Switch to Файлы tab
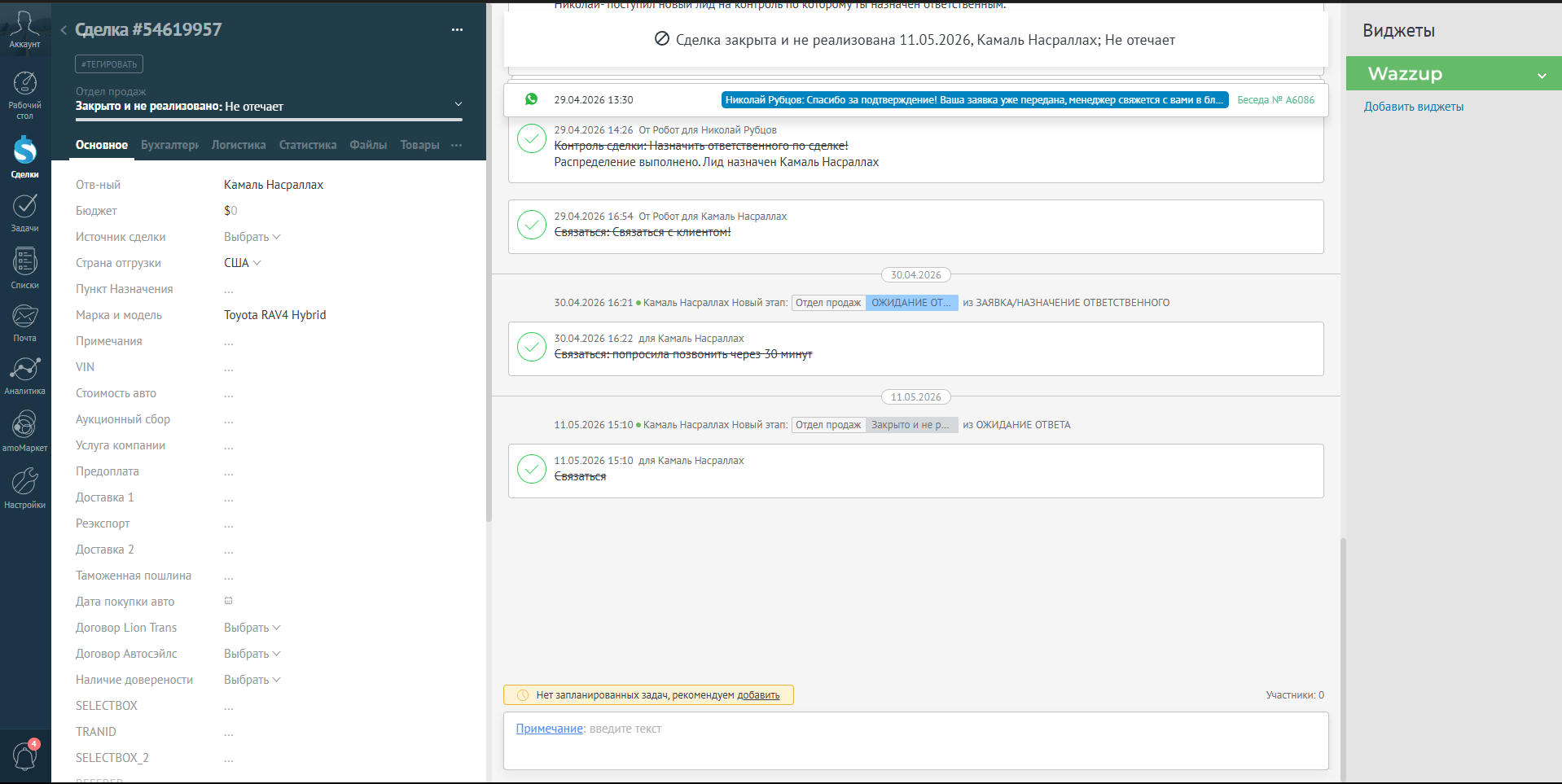The image size is (1562, 784). (x=368, y=145)
